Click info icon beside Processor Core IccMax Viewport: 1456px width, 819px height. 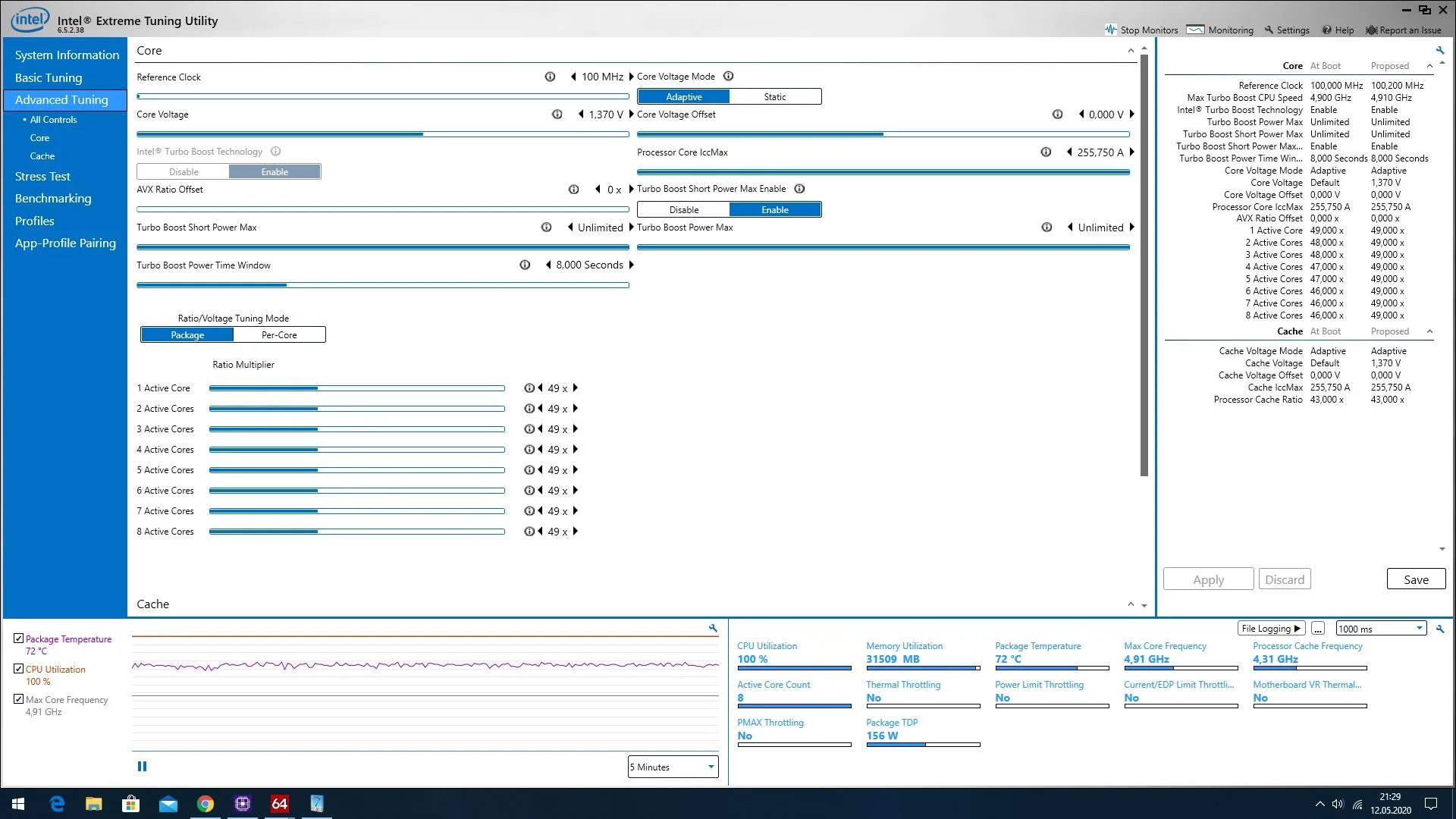[1046, 152]
